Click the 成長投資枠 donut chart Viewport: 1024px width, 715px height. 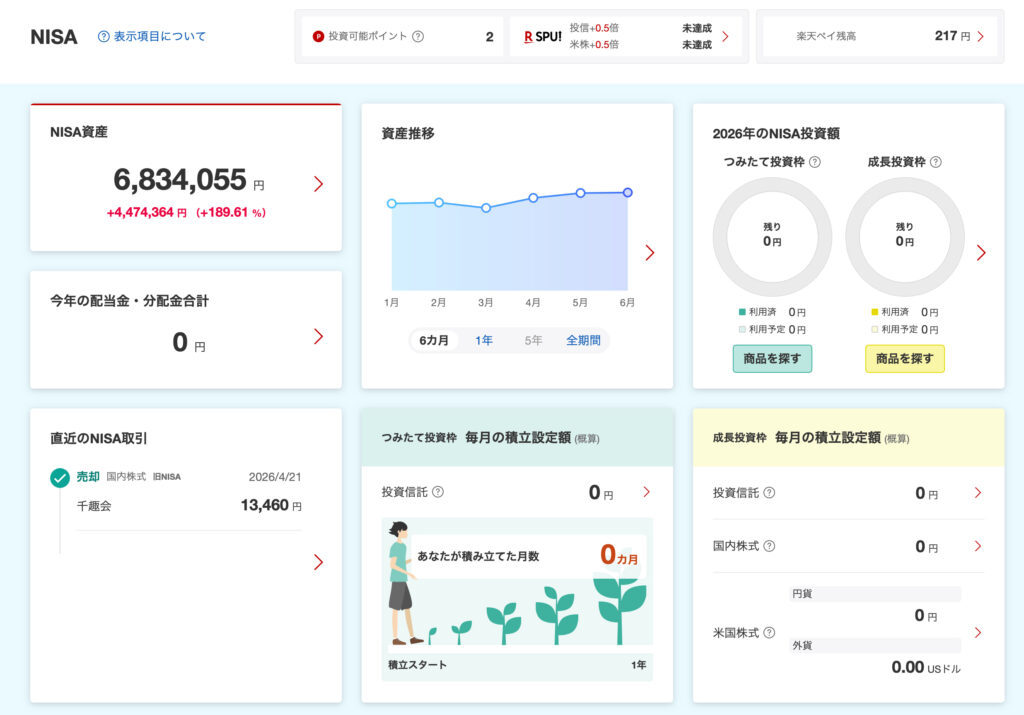(904, 236)
